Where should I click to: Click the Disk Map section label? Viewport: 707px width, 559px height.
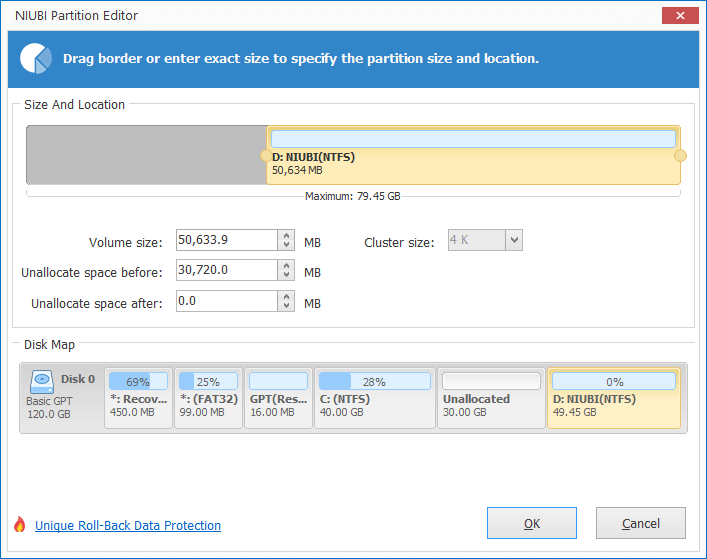(49, 345)
